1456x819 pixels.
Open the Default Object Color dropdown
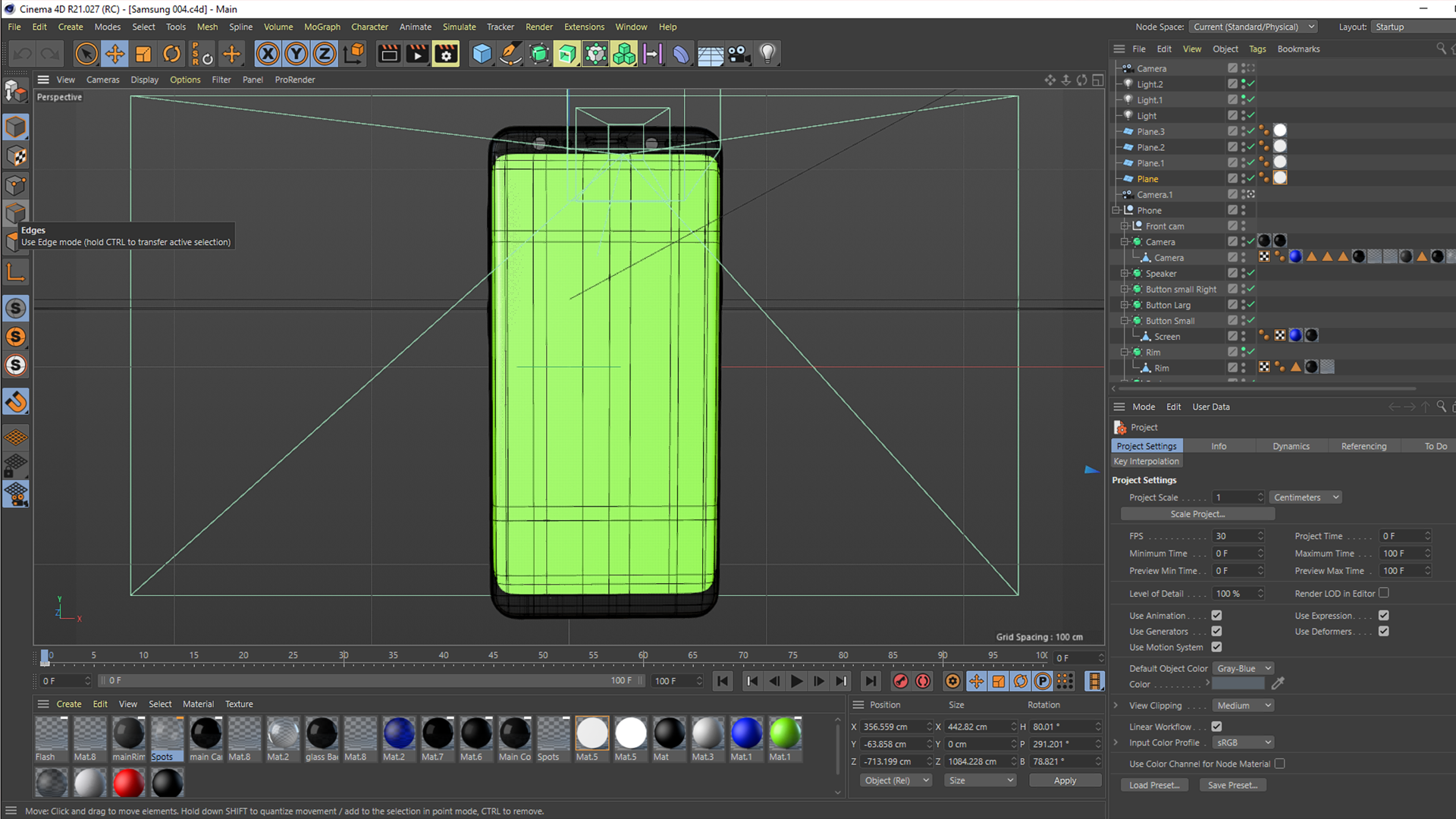point(1243,668)
